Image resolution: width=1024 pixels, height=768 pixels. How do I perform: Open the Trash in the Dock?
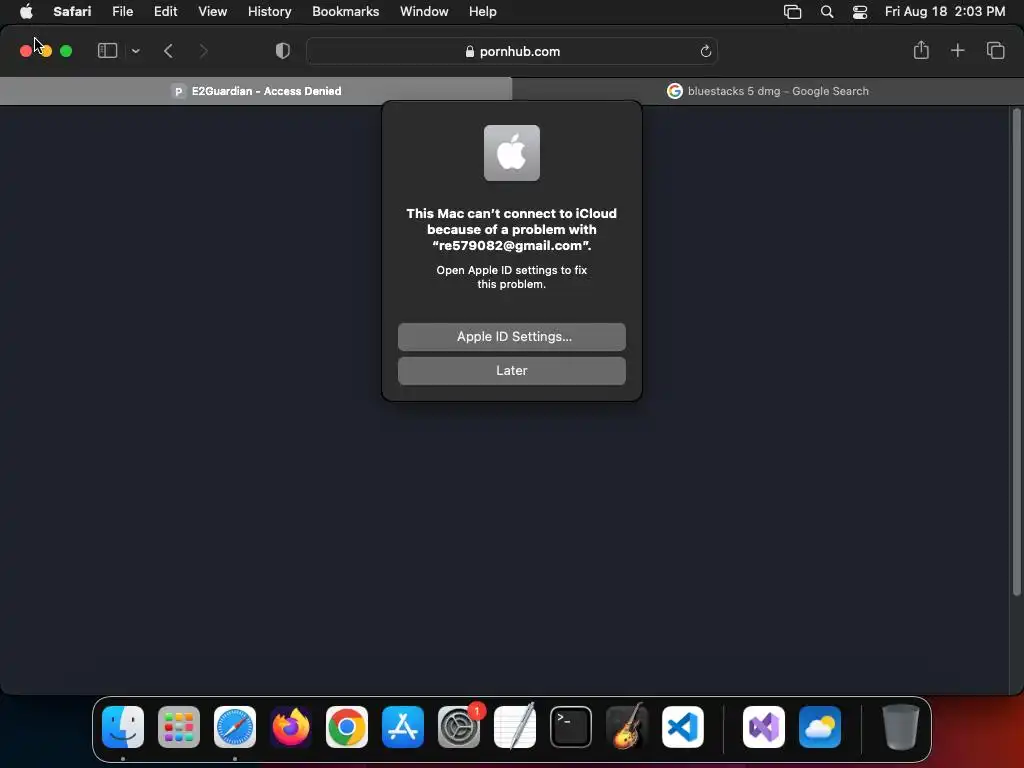tap(901, 726)
